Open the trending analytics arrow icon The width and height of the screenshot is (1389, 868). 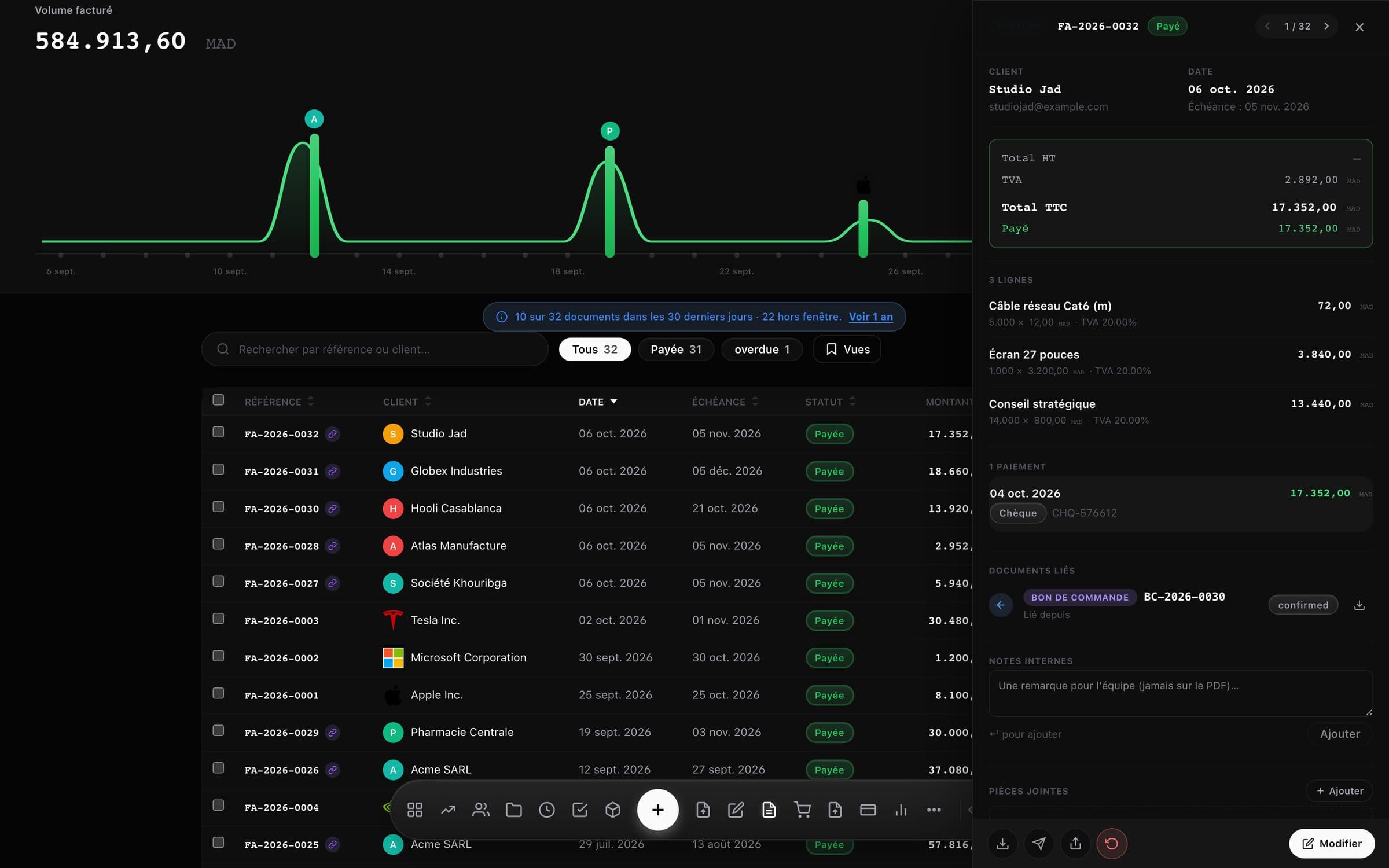pos(448,810)
